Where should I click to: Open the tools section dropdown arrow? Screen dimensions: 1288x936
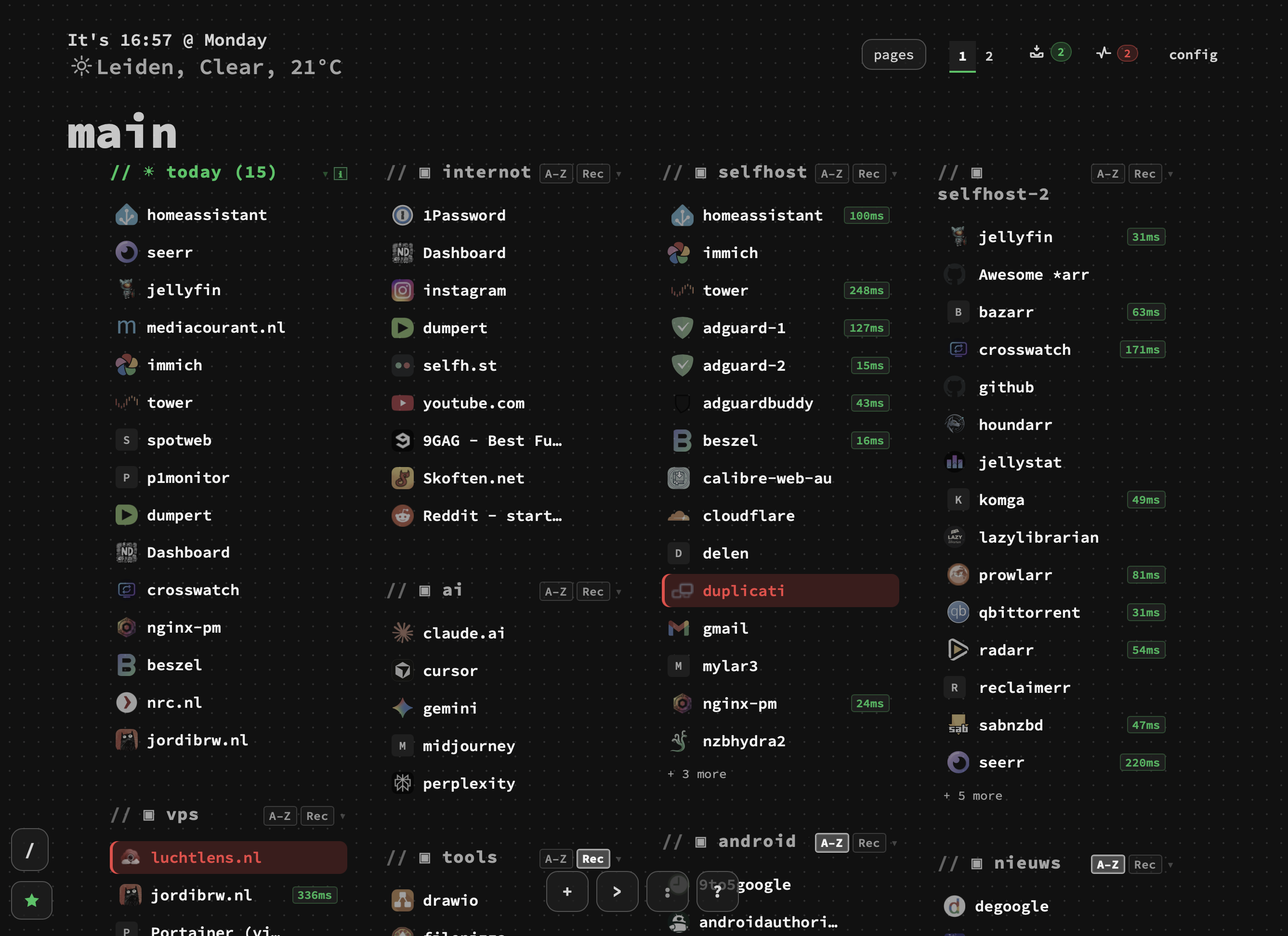click(x=618, y=859)
